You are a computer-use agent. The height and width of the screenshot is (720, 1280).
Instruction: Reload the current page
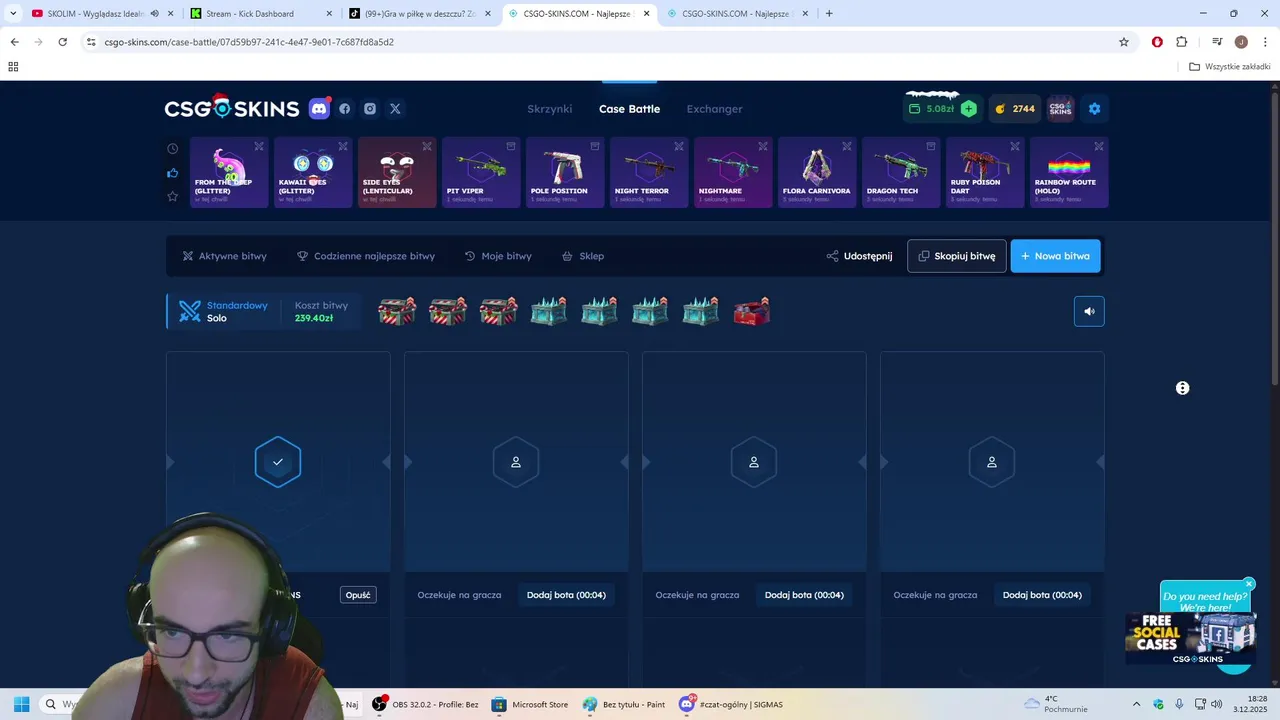(62, 42)
